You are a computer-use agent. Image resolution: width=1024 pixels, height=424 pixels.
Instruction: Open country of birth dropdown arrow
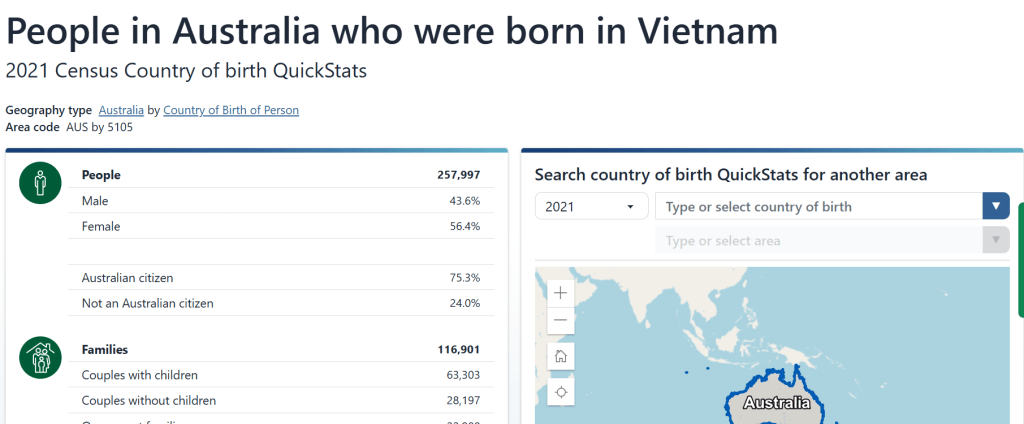(996, 206)
